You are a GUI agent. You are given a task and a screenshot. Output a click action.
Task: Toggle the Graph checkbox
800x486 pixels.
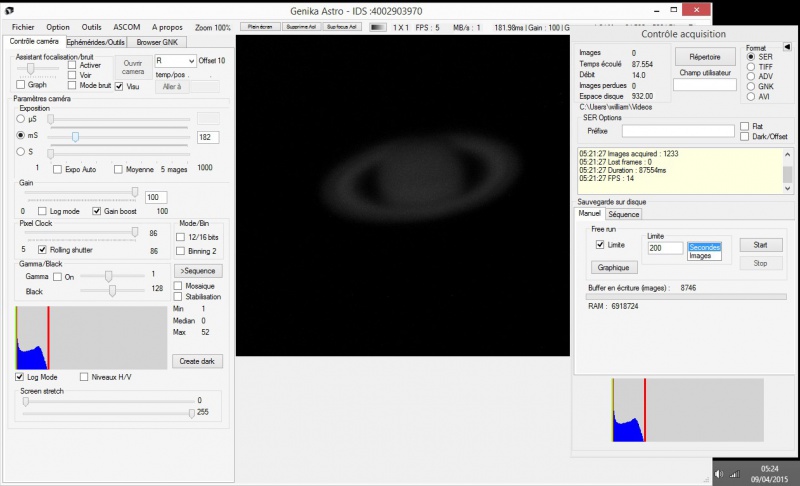pos(20,84)
